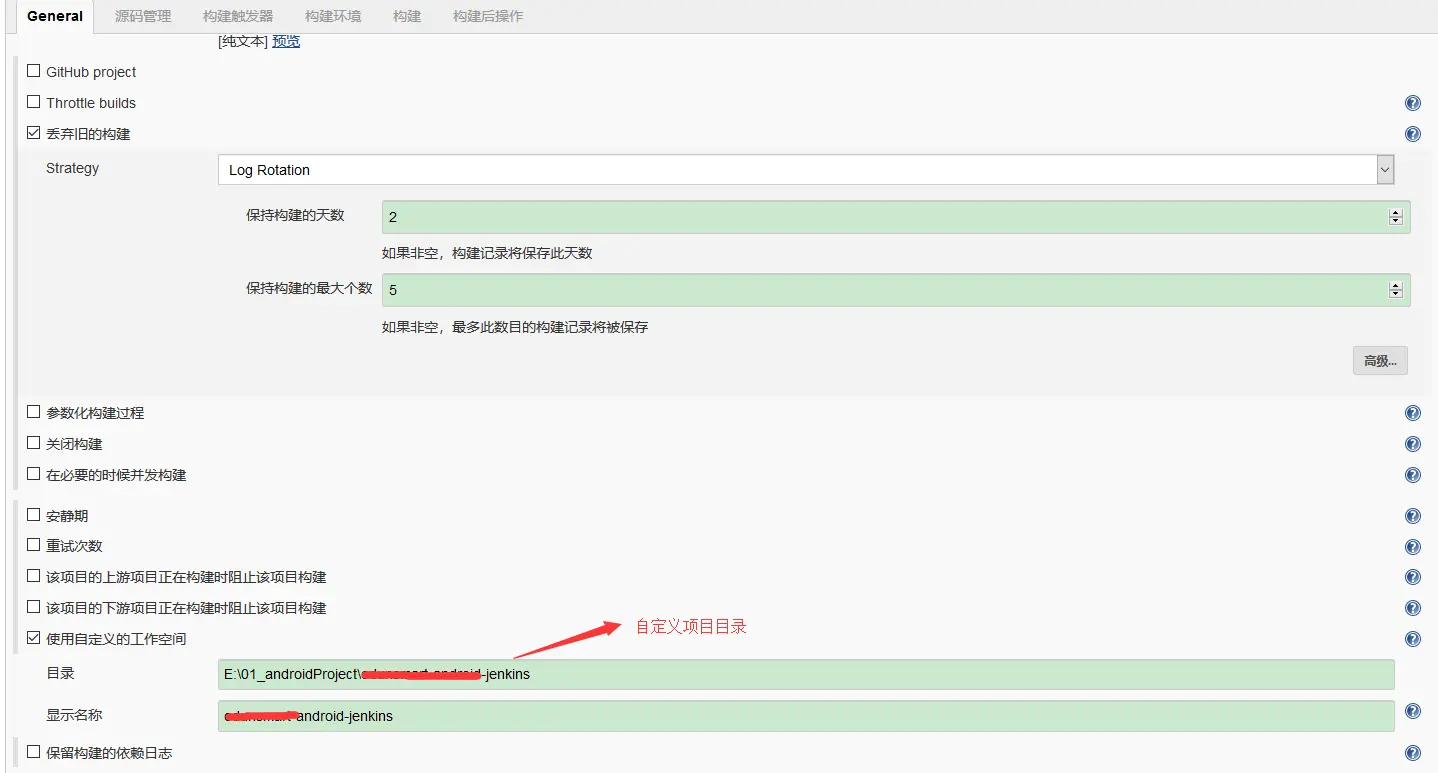1438x773 pixels.
Task: Open help for 在必要的时候并发构建
Action: [x=1412, y=475]
